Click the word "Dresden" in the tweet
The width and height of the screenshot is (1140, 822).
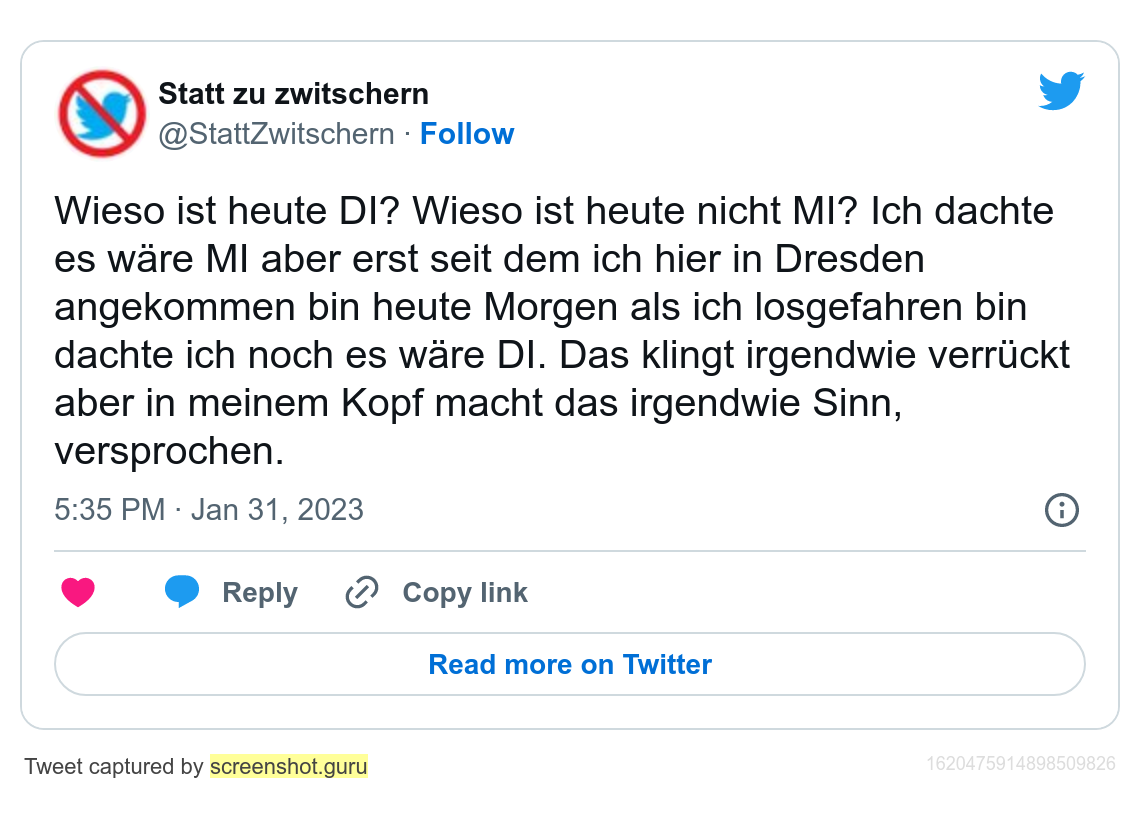(x=848, y=259)
